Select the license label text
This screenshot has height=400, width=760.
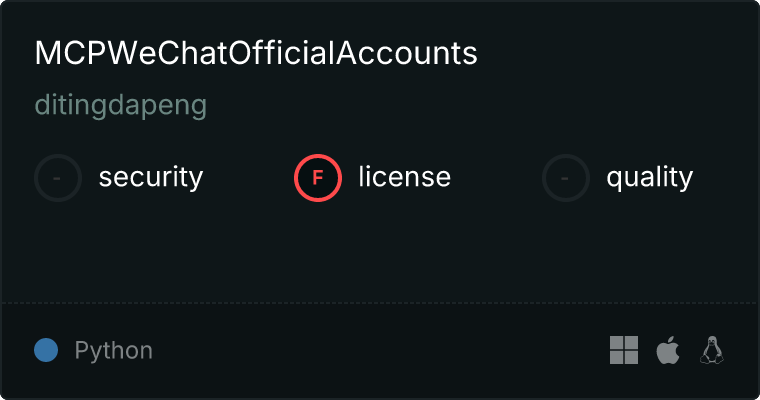404,178
